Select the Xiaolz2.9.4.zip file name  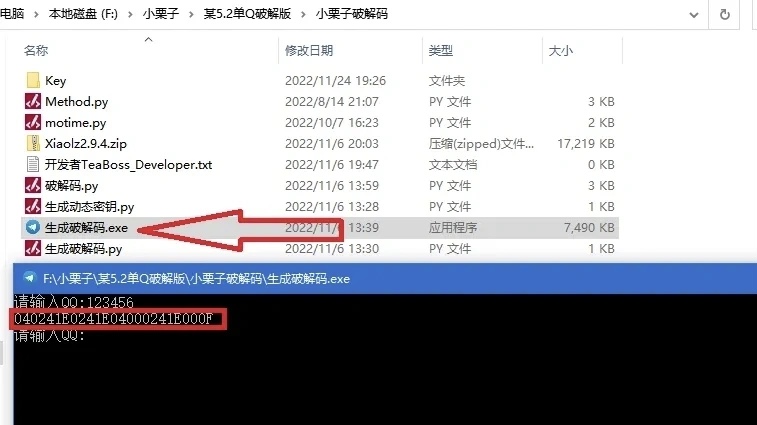[86, 144]
